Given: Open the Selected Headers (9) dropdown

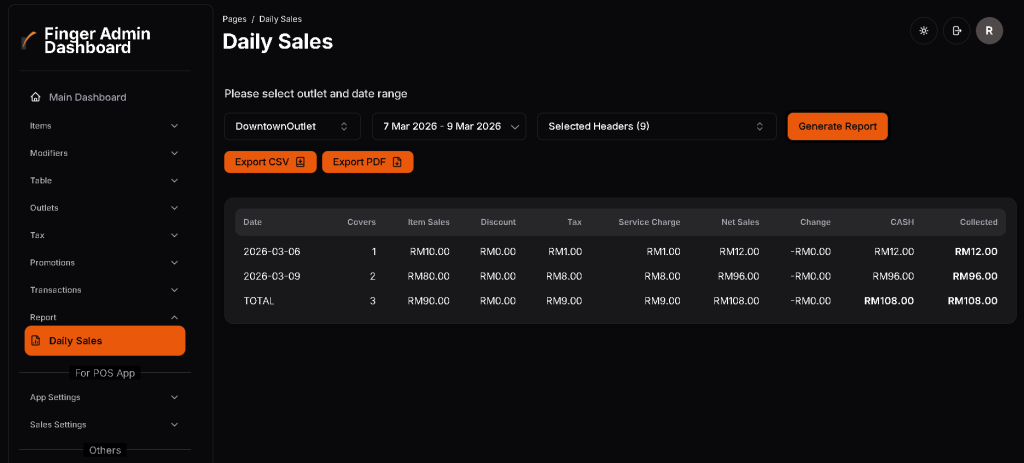Looking at the screenshot, I should [x=656, y=126].
